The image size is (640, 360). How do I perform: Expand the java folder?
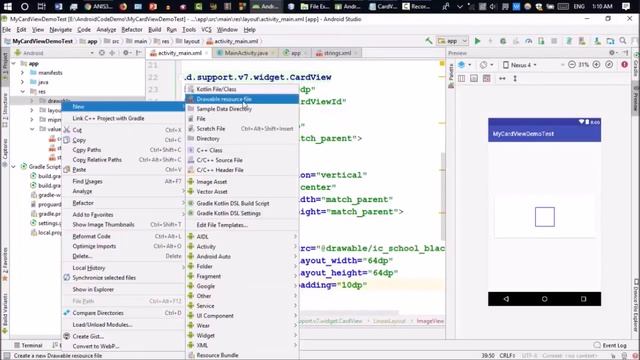22,82
